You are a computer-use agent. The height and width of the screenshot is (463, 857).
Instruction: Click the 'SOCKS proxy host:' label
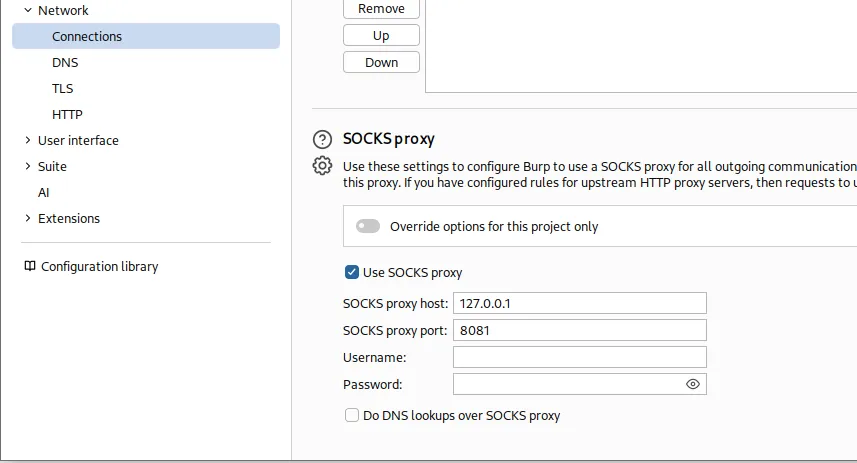point(395,303)
